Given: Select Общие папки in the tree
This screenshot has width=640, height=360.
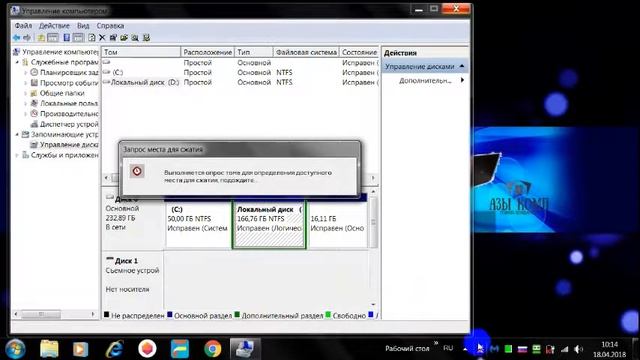Looking at the screenshot, I should coord(58,93).
